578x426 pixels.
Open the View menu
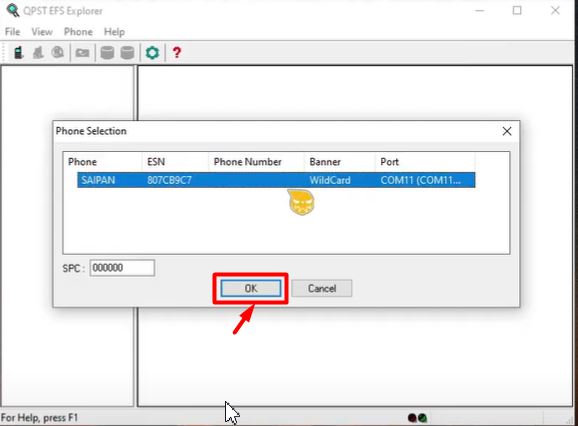pyautogui.click(x=42, y=32)
